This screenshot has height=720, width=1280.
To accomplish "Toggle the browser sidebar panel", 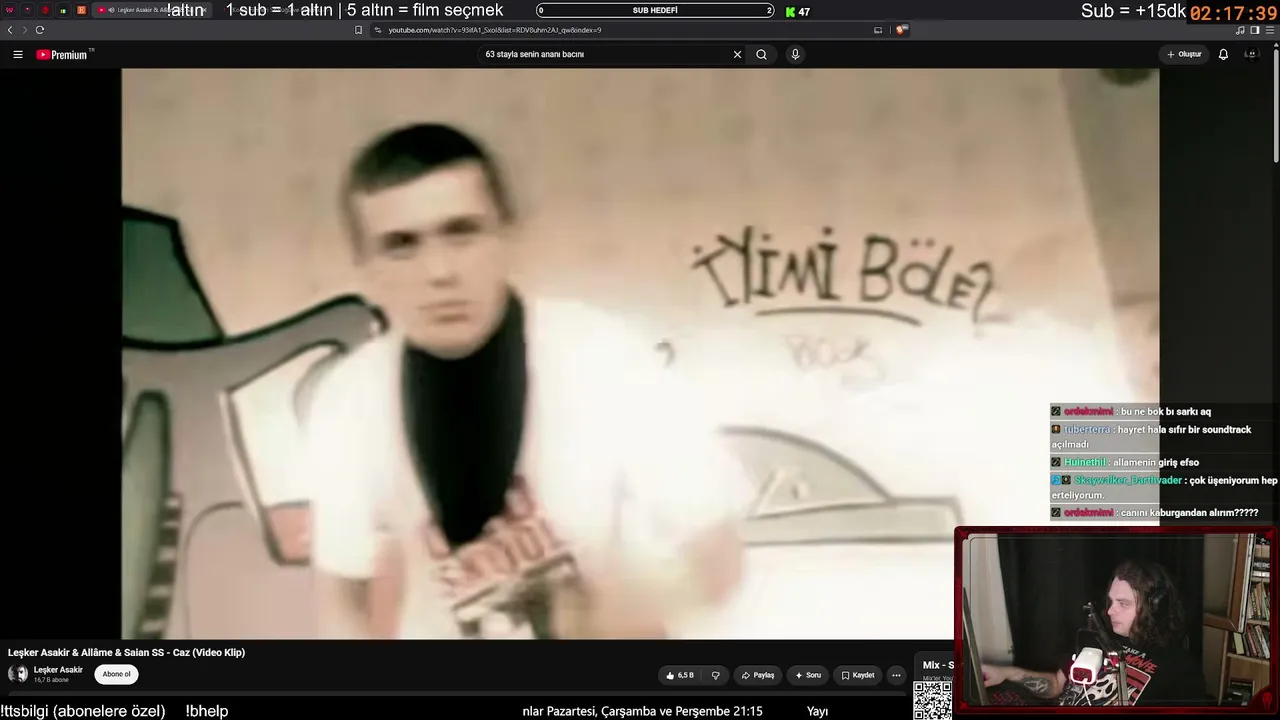I will point(1255,30).
